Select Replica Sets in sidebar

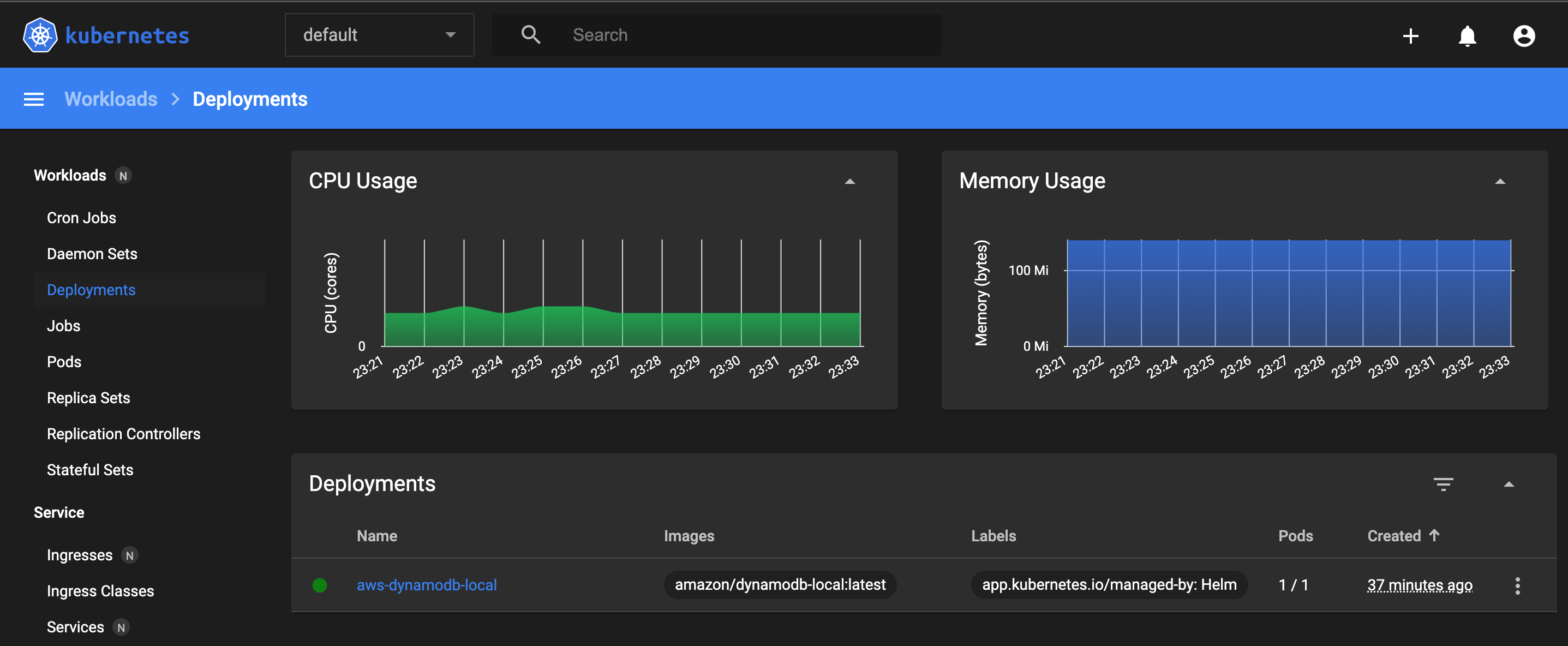tap(88, 398)
